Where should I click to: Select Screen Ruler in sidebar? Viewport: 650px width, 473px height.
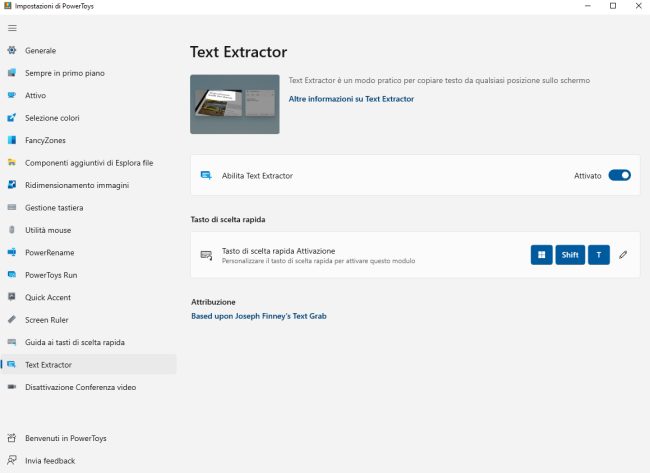click(88, 320)
